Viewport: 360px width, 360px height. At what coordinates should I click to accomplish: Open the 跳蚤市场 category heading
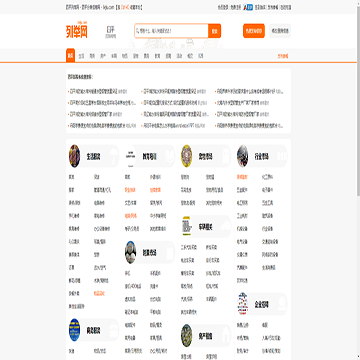pyautogui.click(x=149, y=253)
